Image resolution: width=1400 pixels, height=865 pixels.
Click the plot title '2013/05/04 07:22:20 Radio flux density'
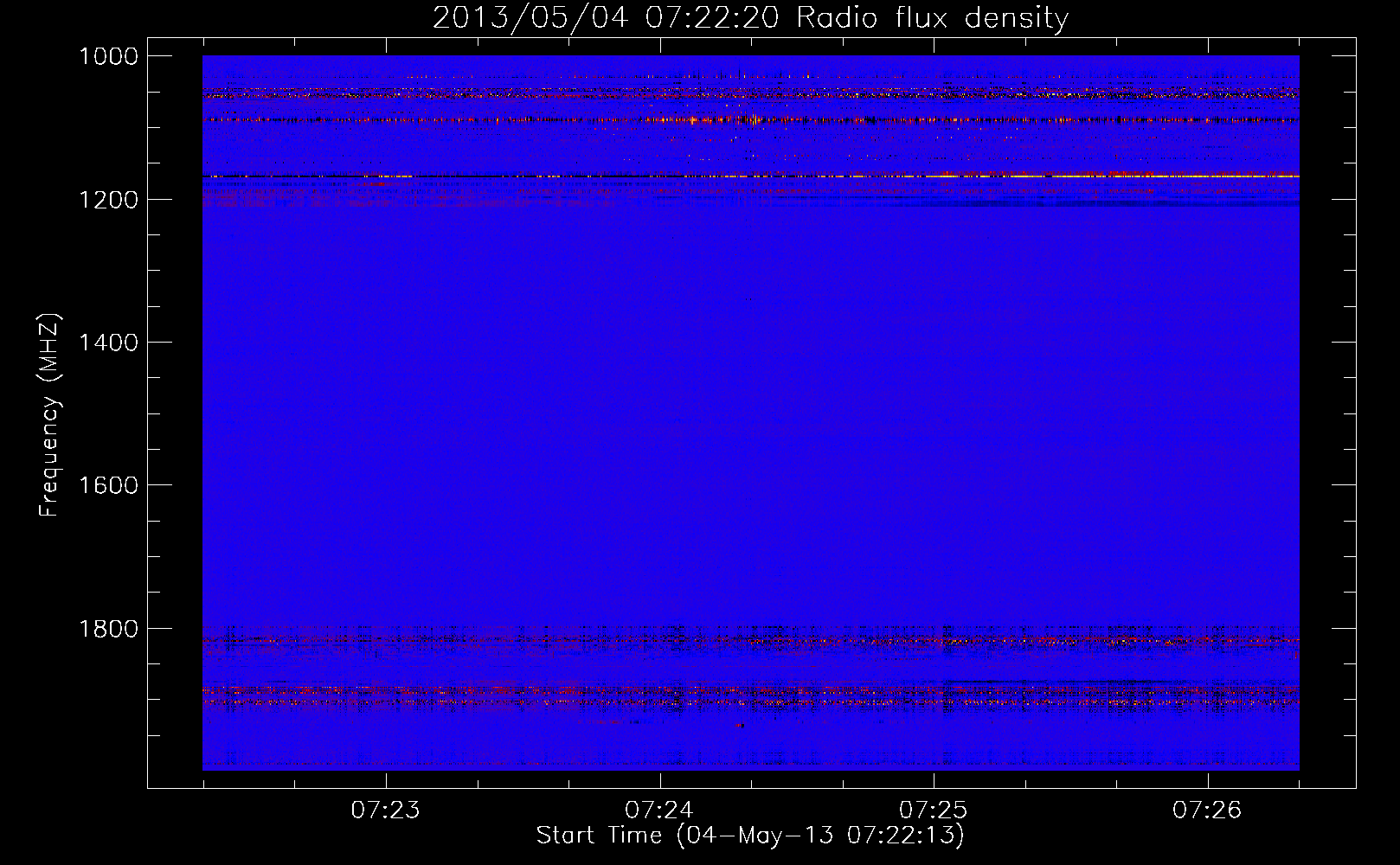[750, 17]
